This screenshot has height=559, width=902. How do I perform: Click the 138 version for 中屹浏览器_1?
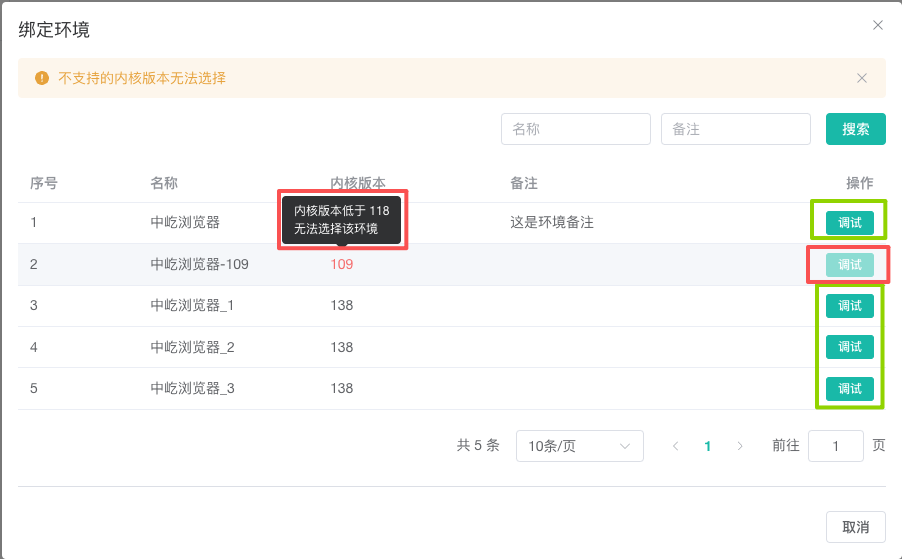[x=342, y=305]
